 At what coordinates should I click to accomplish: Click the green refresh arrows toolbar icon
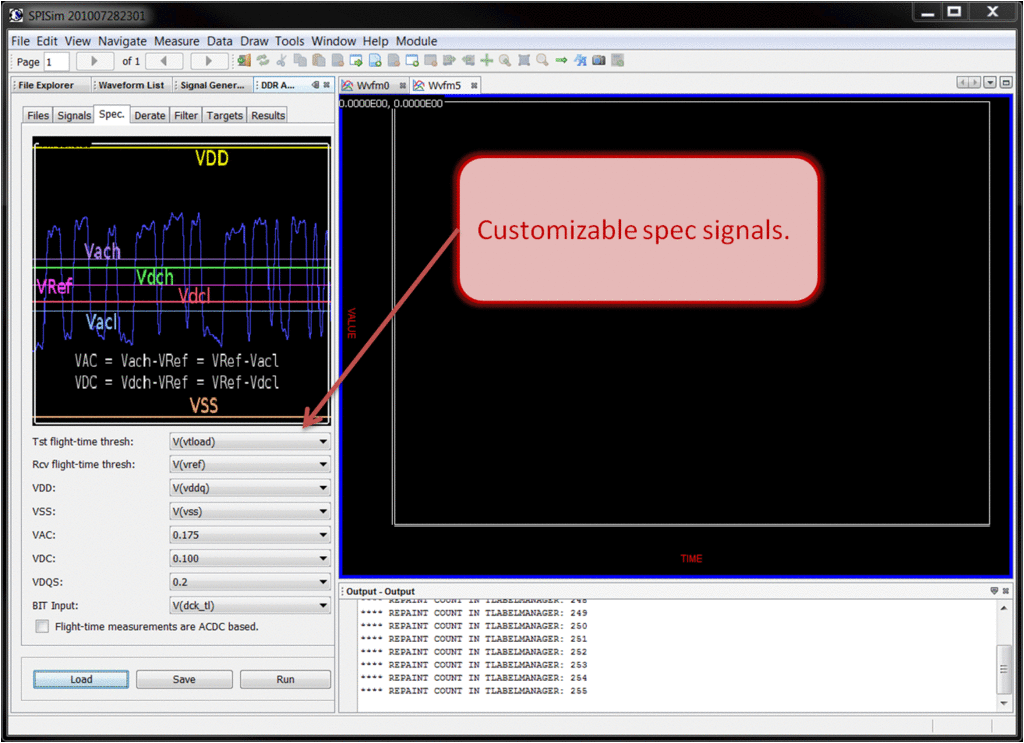pyautogui.click(x=263, y=61)
